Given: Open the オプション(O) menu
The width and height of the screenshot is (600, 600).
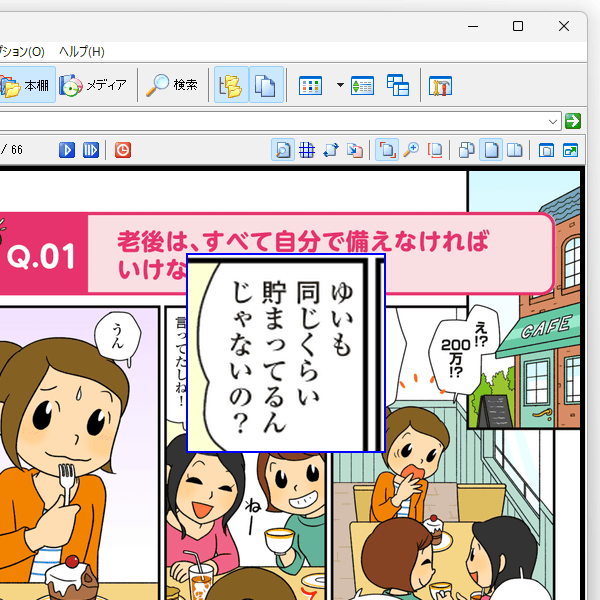Looking at the screenshot, I should [21, 52].
